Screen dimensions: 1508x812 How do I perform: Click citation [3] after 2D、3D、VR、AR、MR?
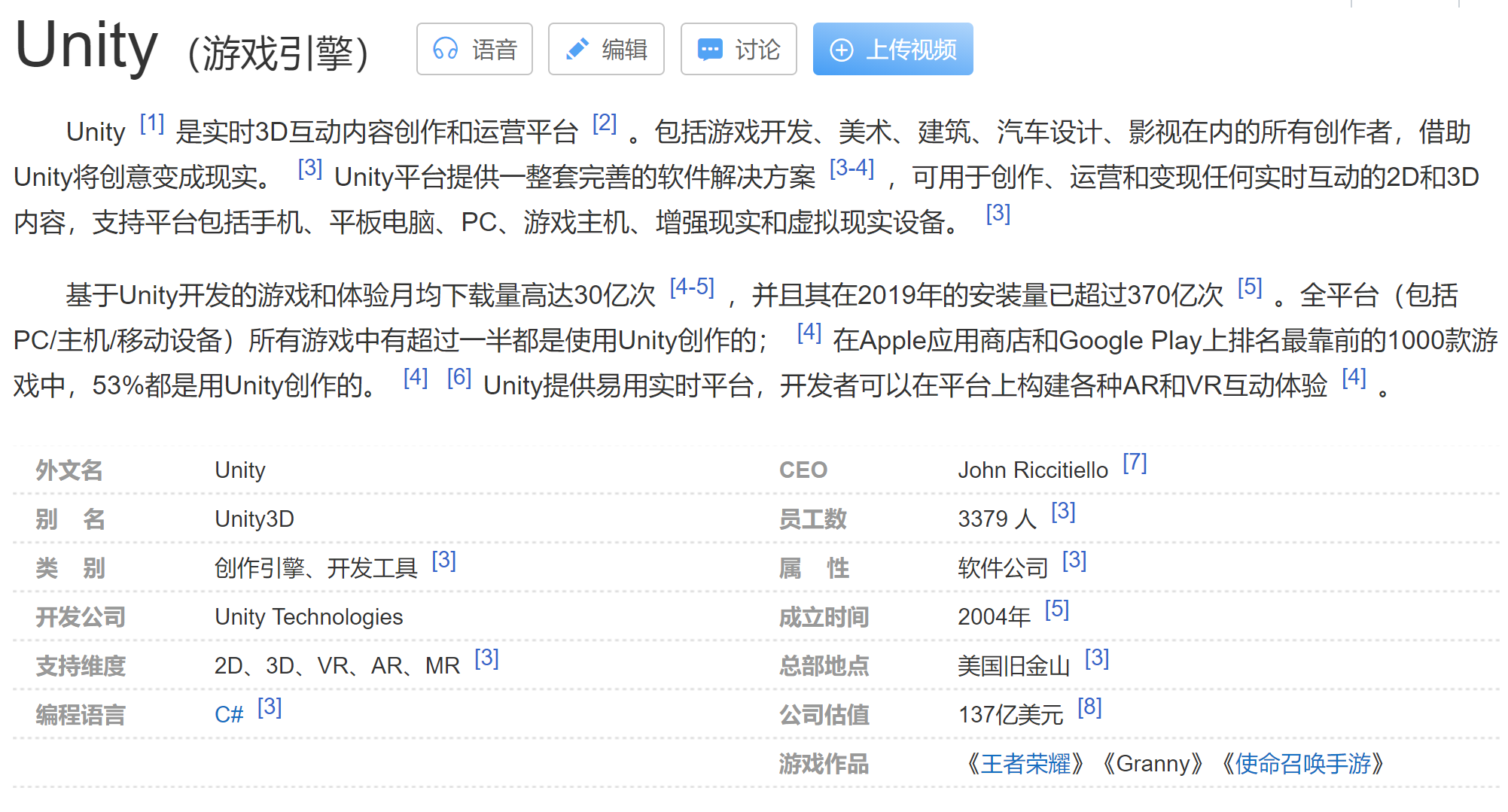click(486, 658)
